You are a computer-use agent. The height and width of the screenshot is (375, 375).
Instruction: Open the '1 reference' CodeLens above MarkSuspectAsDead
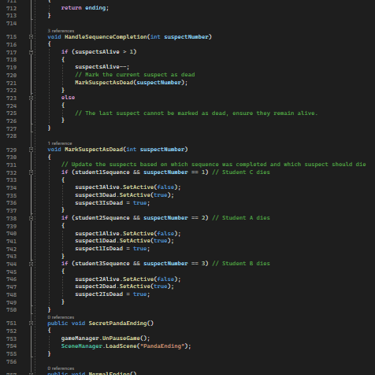[x=60, y=143]
